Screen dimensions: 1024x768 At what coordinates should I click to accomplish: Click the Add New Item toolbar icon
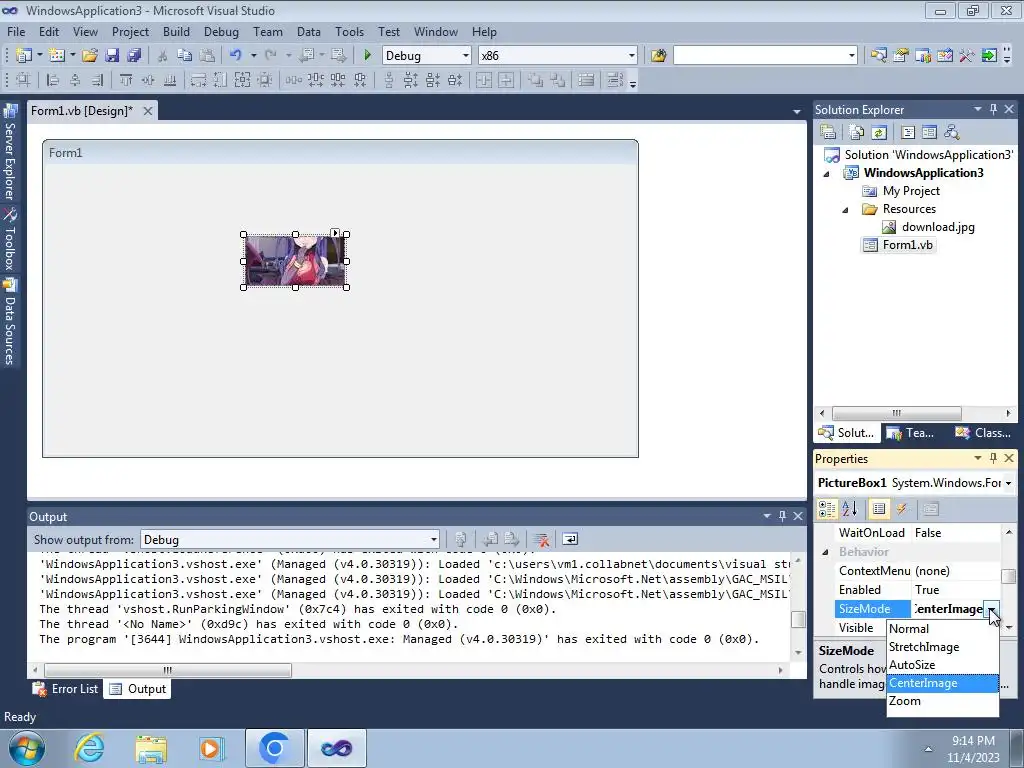pyautogui.click(x=56, y=56)
